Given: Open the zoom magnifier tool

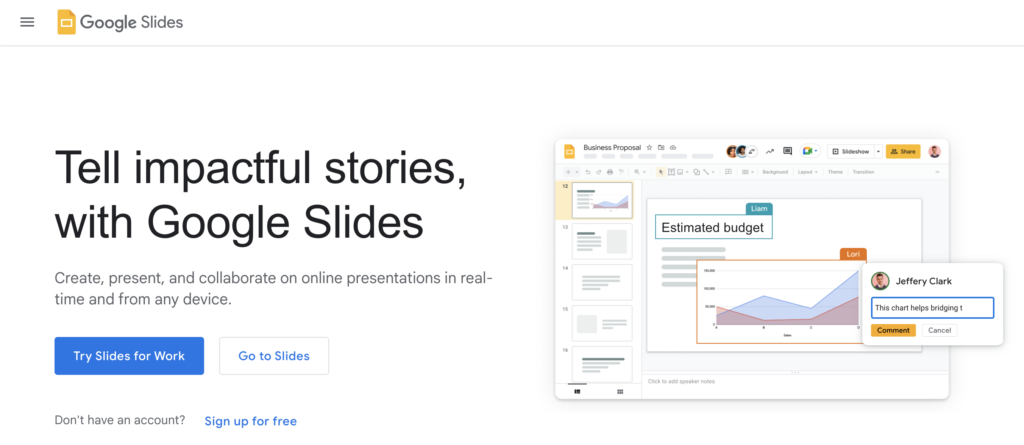Looking at the screenshot, I should [637, 172].
